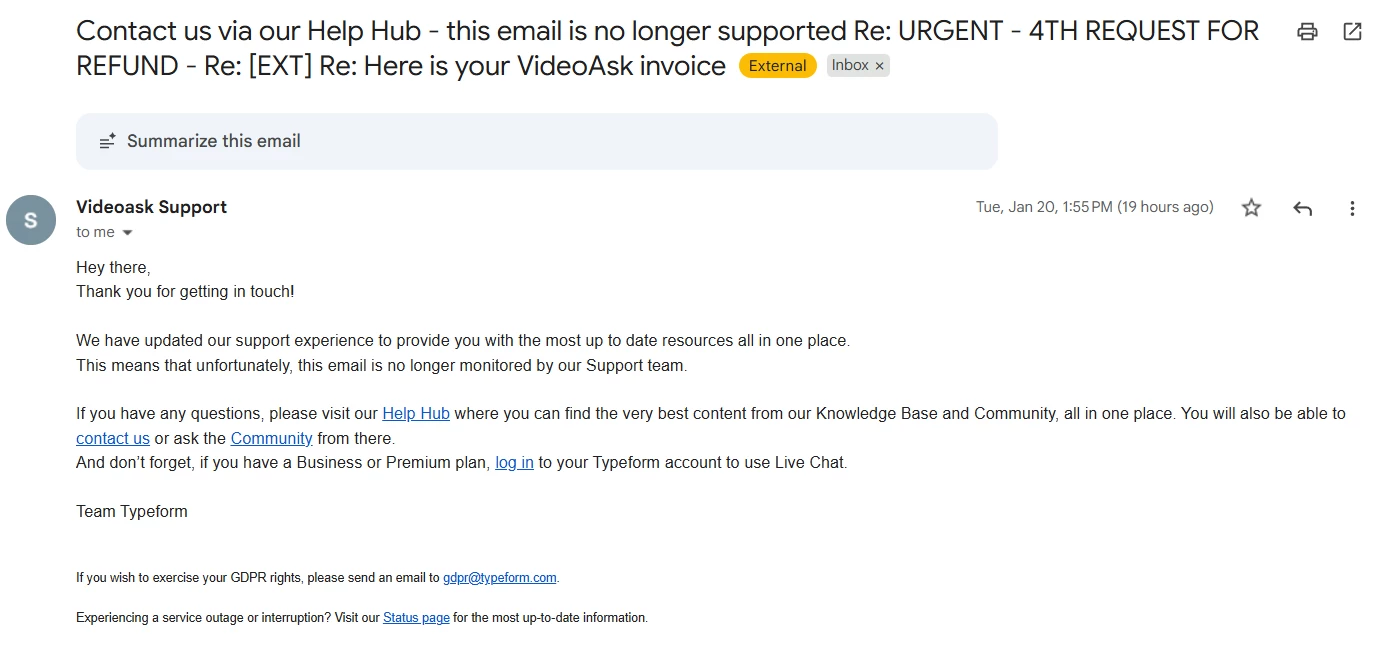The height and width of the screenshot is (651, 1380).
Task: Star this Videoask Support email
Action: click(x=1251, y=208)
